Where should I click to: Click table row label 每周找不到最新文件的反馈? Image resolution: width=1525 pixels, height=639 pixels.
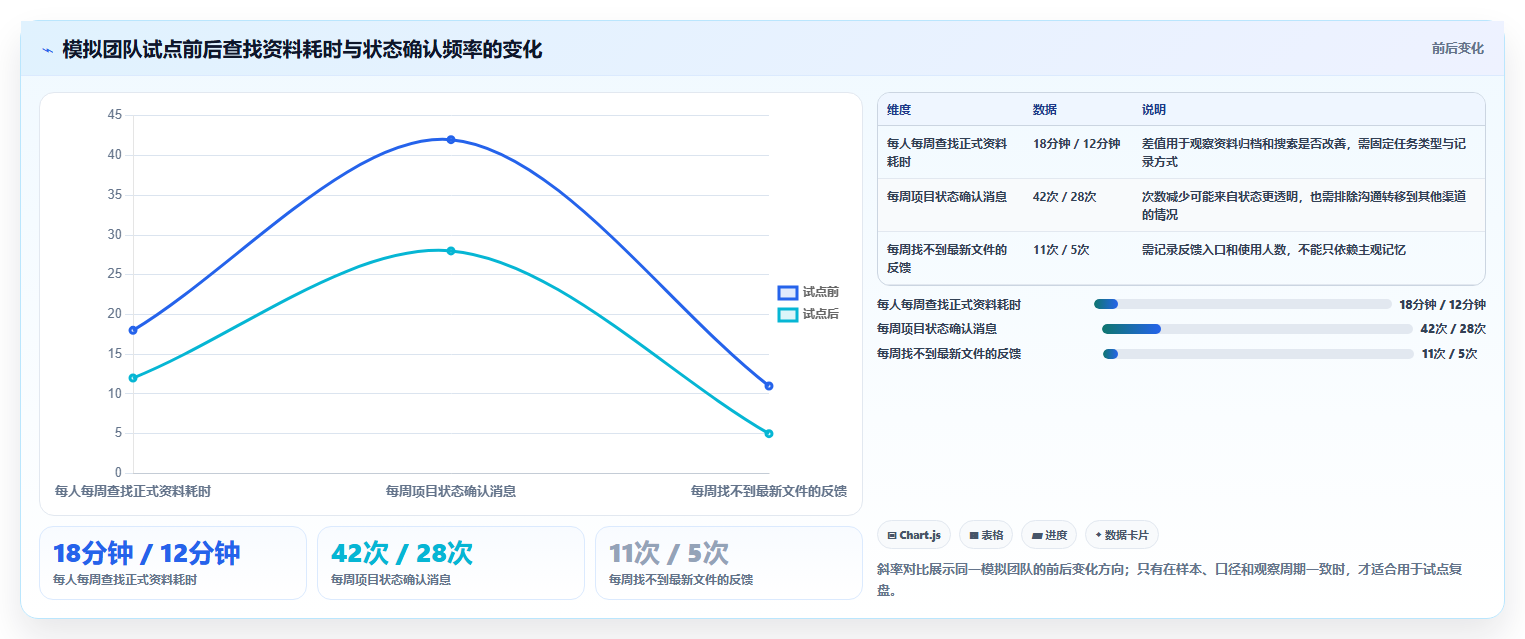coord(947,258)
